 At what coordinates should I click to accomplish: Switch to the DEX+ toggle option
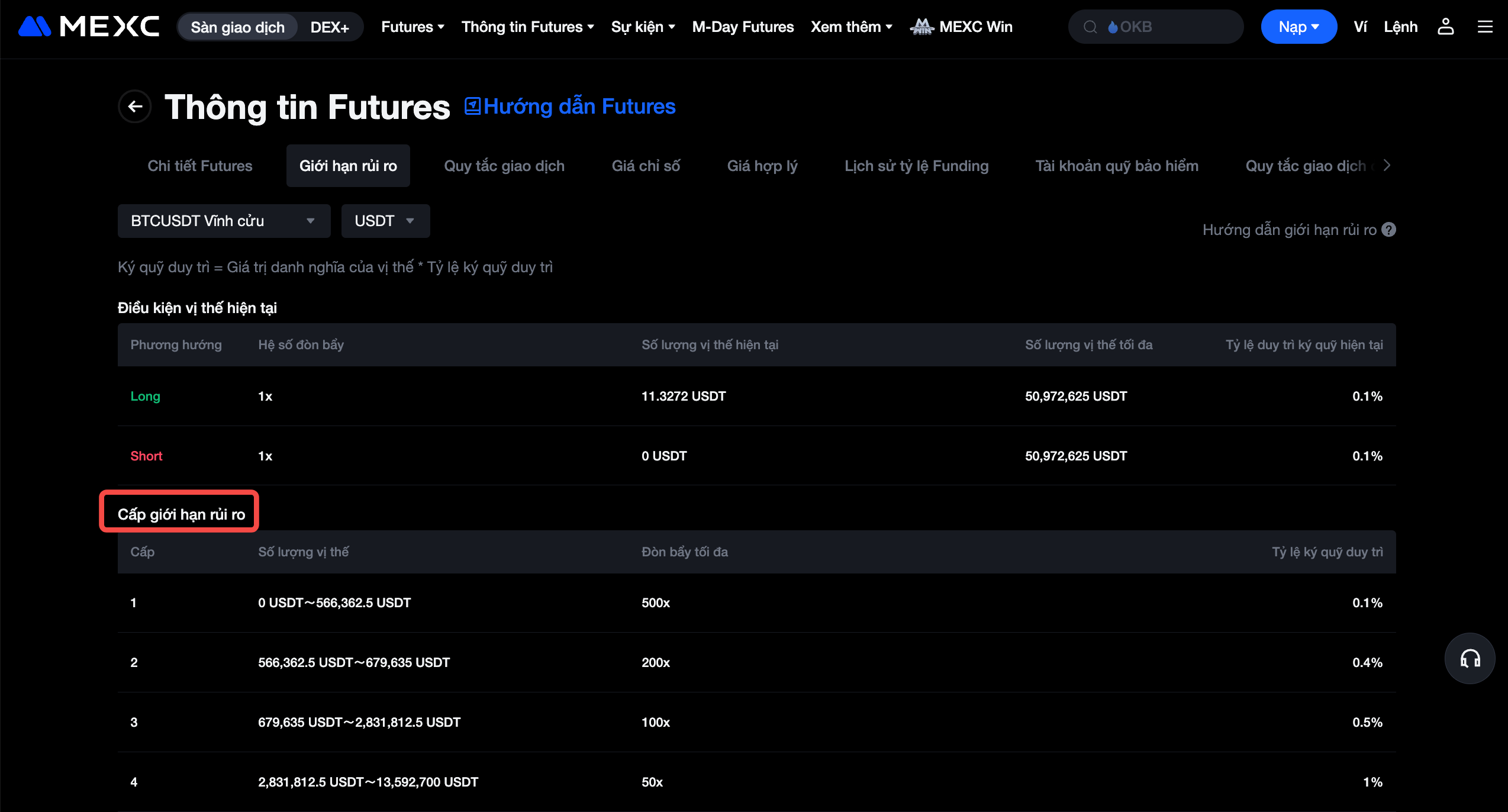tap(329, 27)
